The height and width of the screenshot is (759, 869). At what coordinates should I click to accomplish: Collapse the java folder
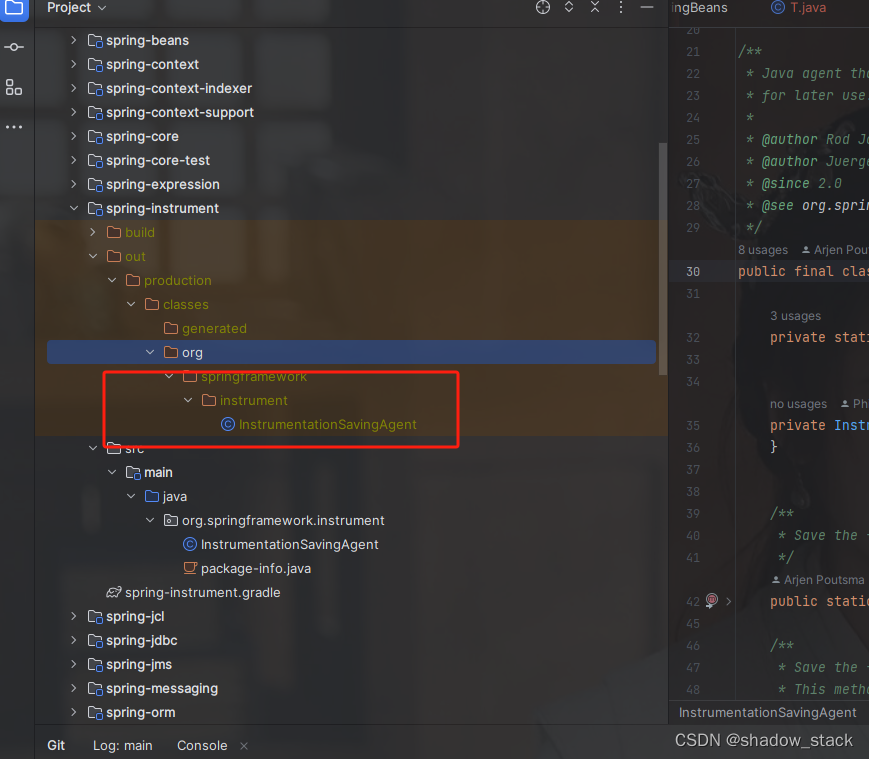(131, 496)
